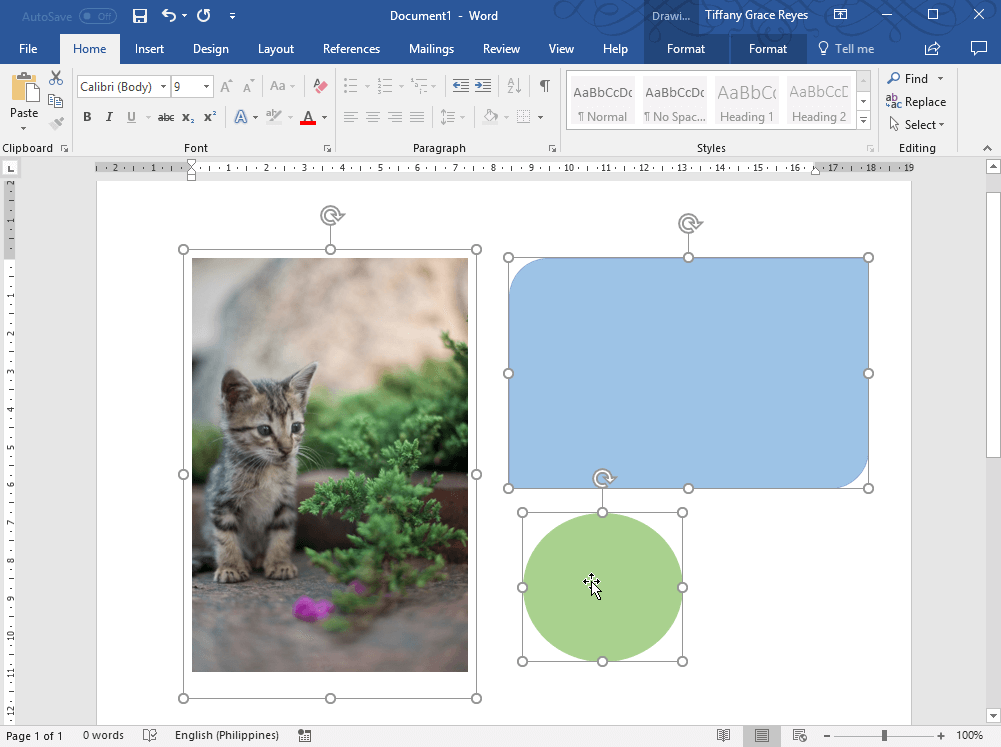Open the Replace dialog
This screenshot has height=747, width=1001.
[916, 101]
